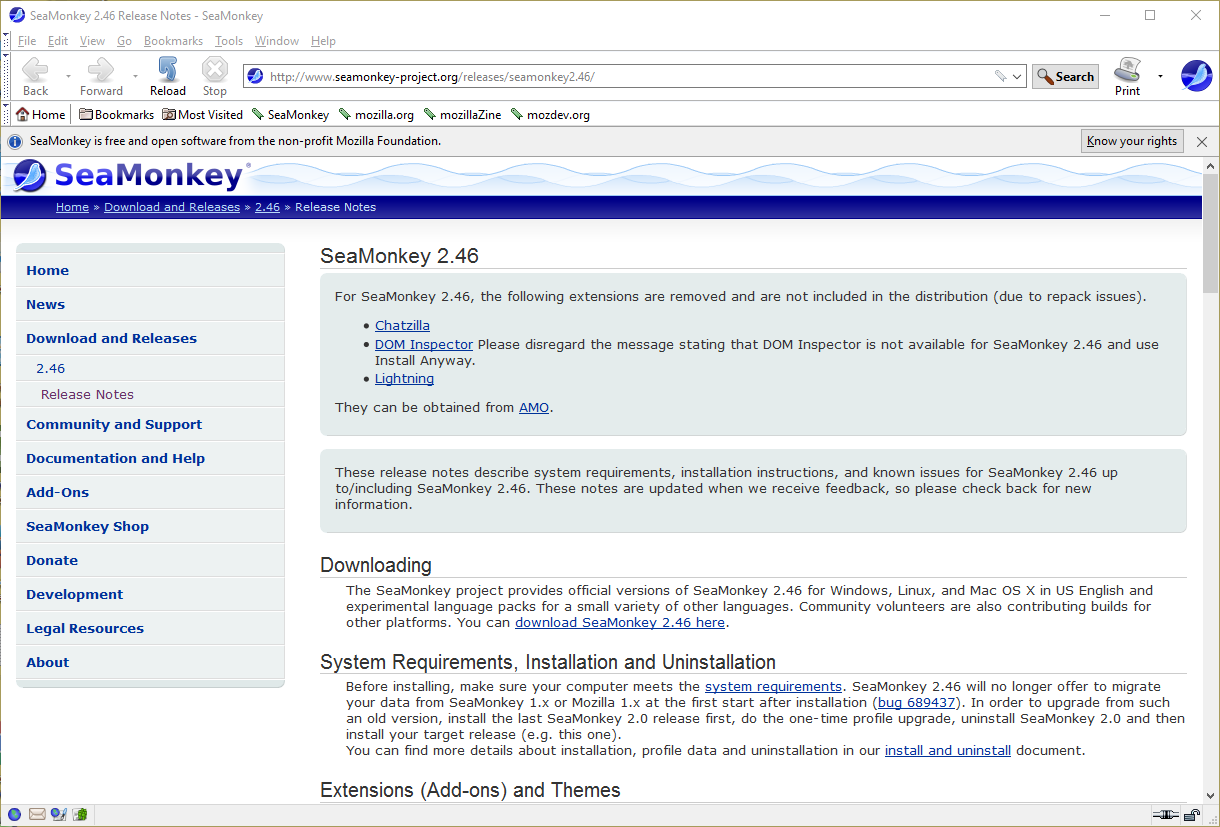Viewport: 1220px width, 827px height.
Task: Open Browser from status bar component icon
Action: tap(14, 814)
